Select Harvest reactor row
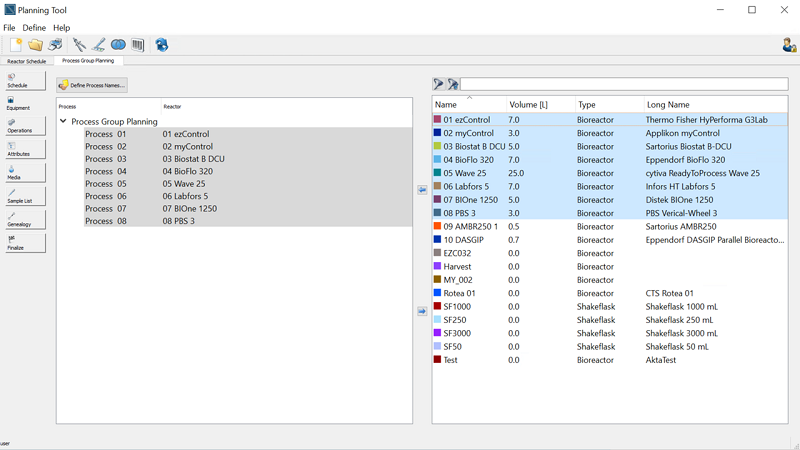This screenshot has width=800, height=450. tap(610, 266)
